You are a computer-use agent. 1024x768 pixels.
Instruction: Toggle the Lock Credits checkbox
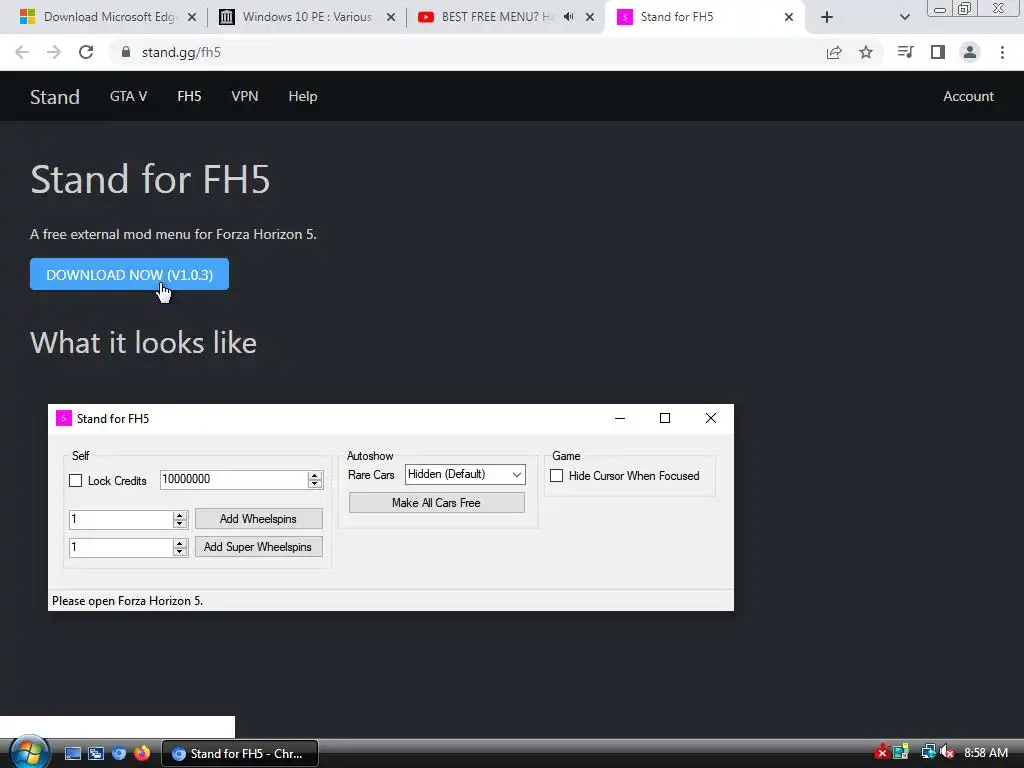(x=76, y=481)
